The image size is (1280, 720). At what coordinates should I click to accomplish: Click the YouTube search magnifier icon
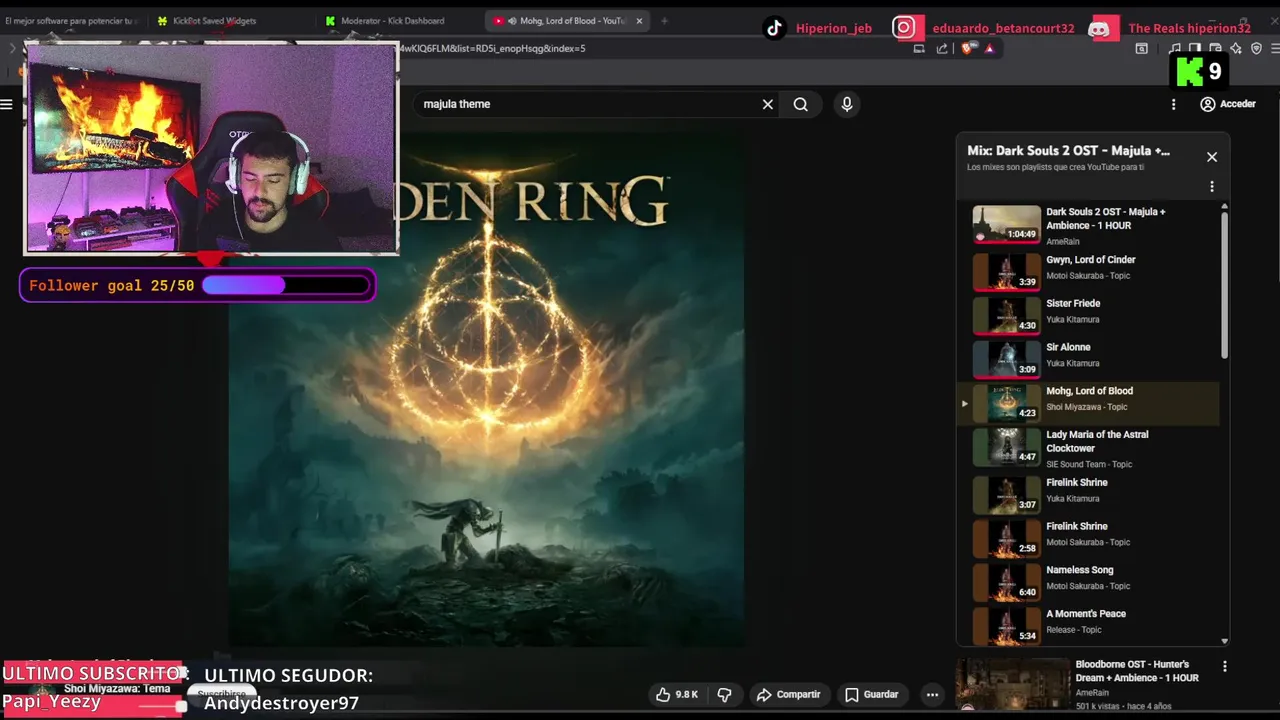coord(800,104)
